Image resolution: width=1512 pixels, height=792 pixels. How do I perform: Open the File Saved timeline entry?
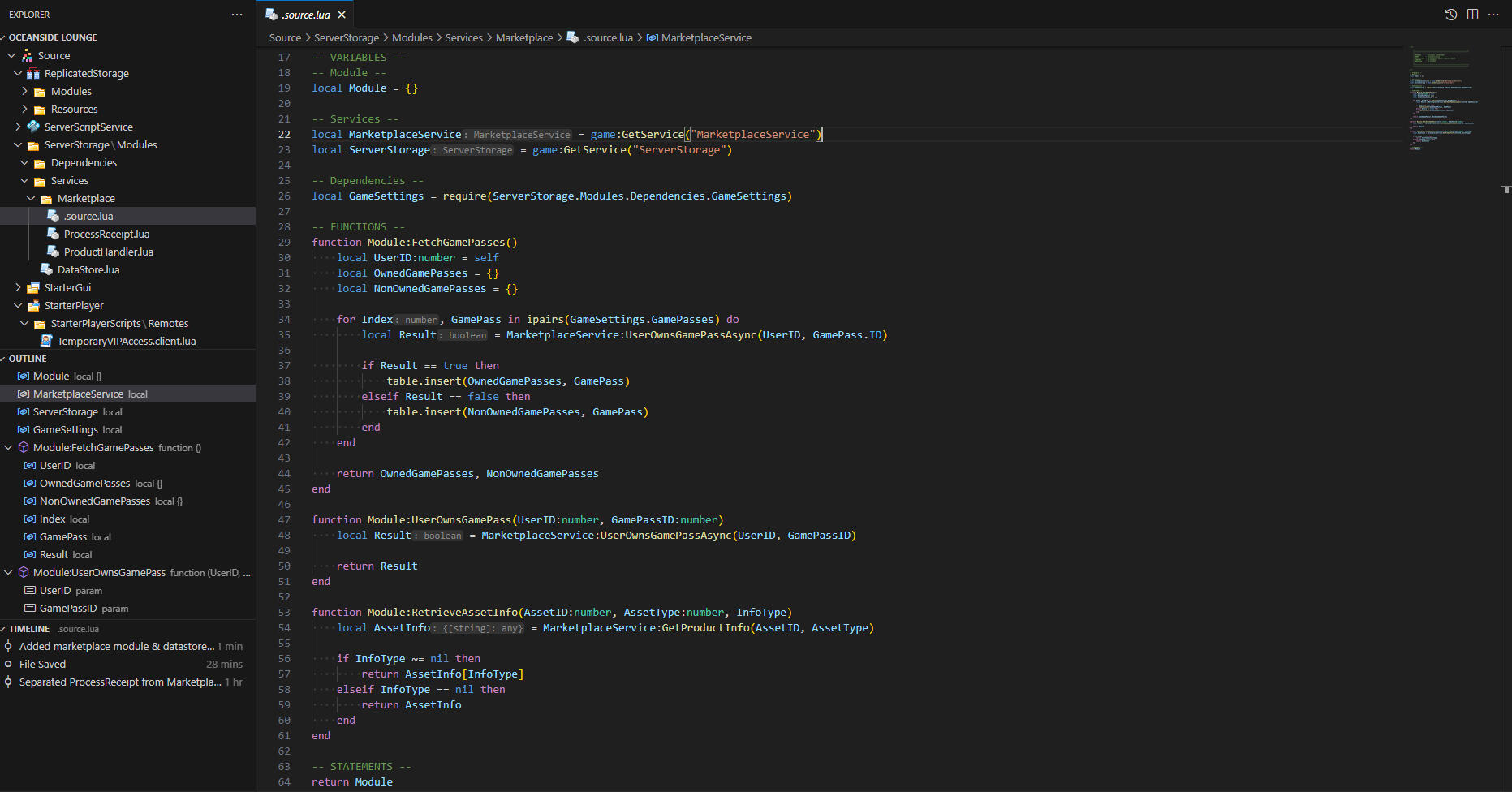tap(127, 664)
